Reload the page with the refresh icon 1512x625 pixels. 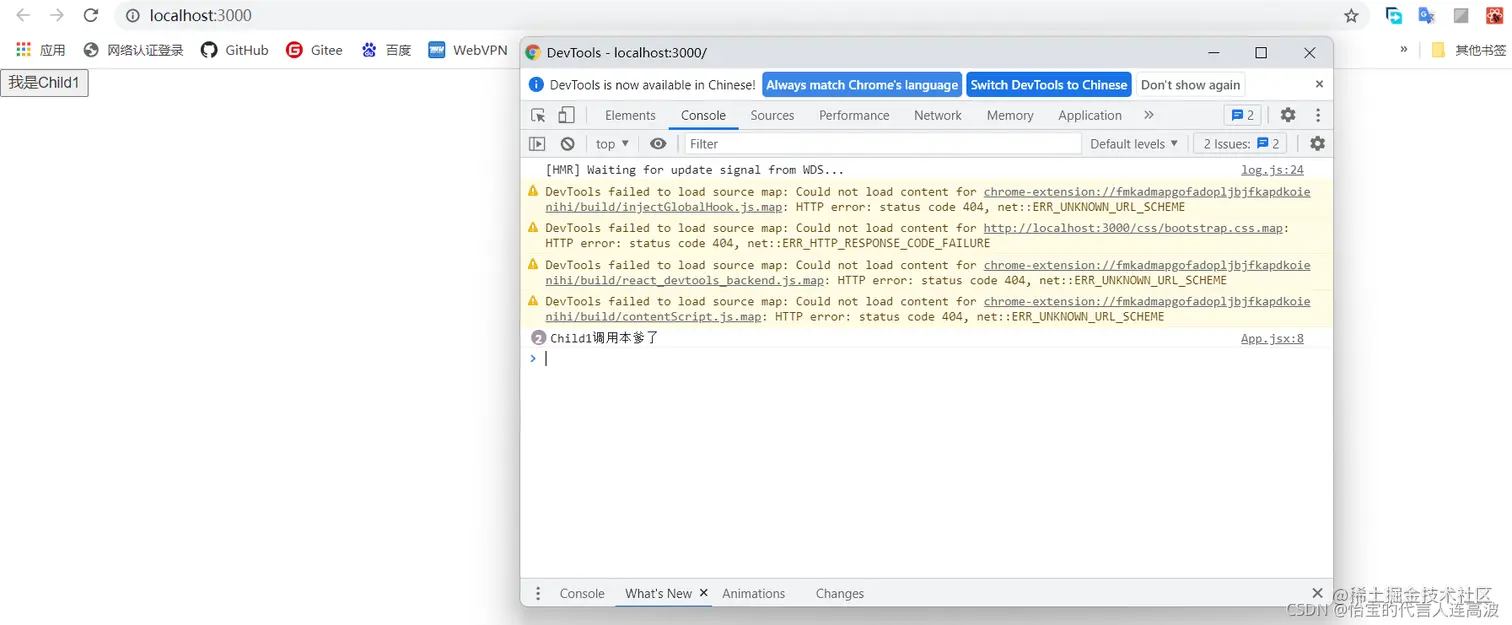[91, 16]
